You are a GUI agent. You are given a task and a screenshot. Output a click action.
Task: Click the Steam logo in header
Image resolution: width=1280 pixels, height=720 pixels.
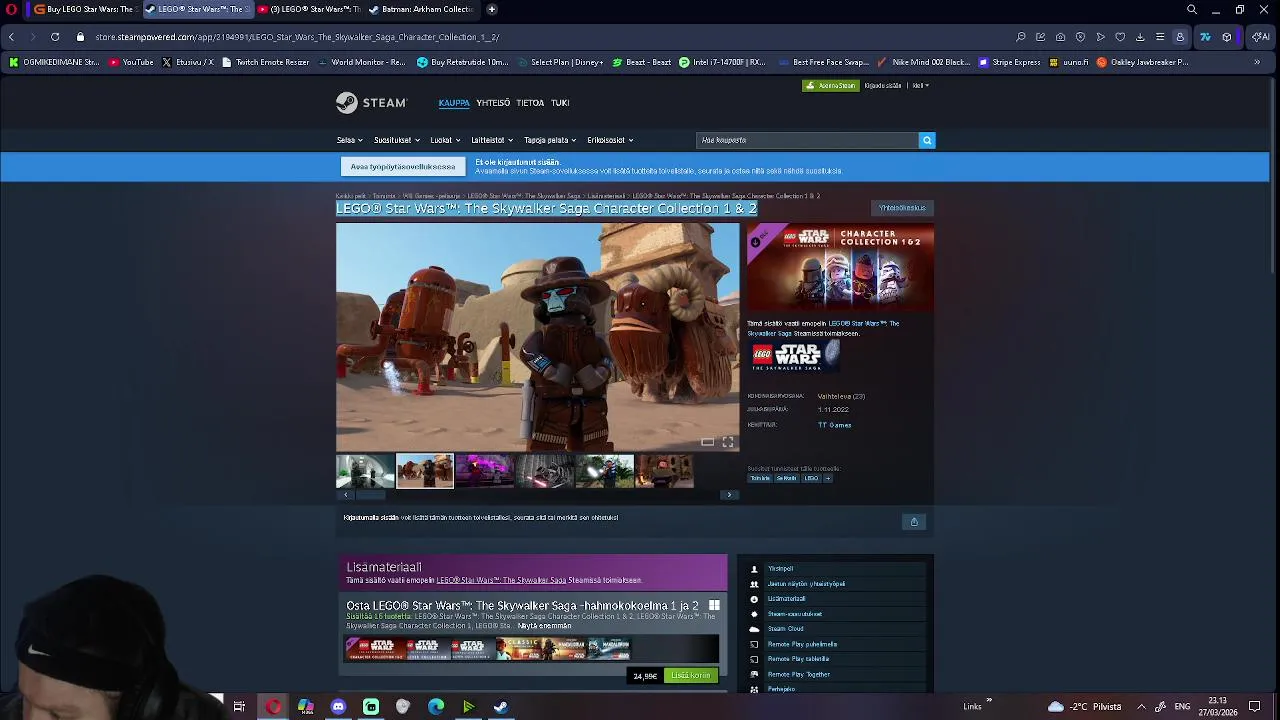coord(370,102)
